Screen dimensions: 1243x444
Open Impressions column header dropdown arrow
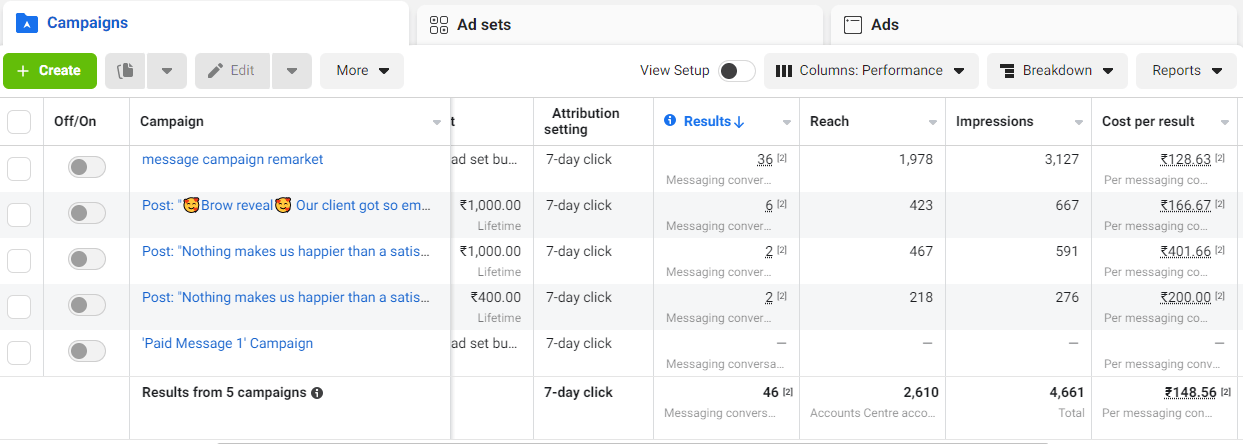coord(1079,123)
